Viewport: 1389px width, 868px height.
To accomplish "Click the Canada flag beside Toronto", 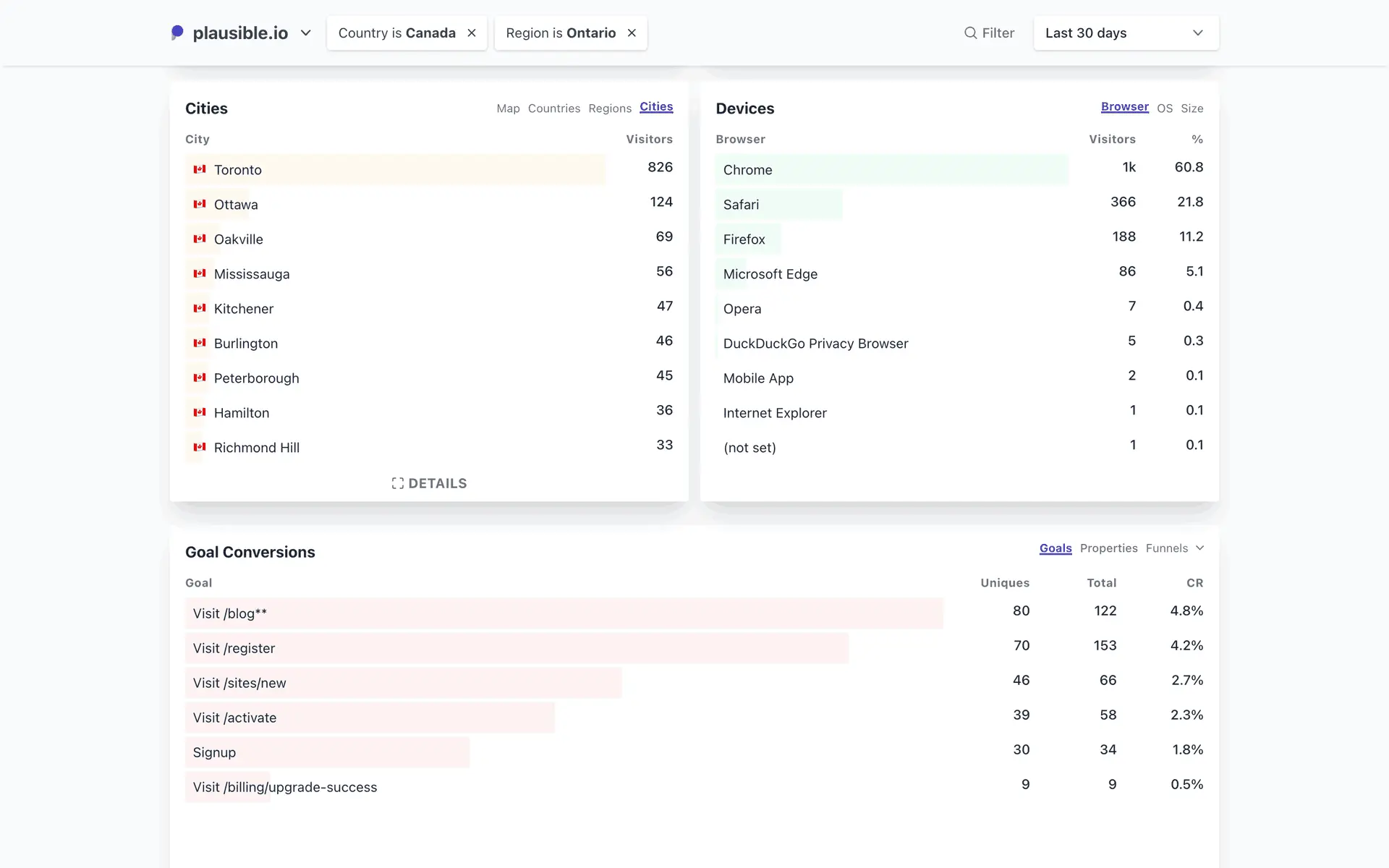I will click(x=200, y=169).
